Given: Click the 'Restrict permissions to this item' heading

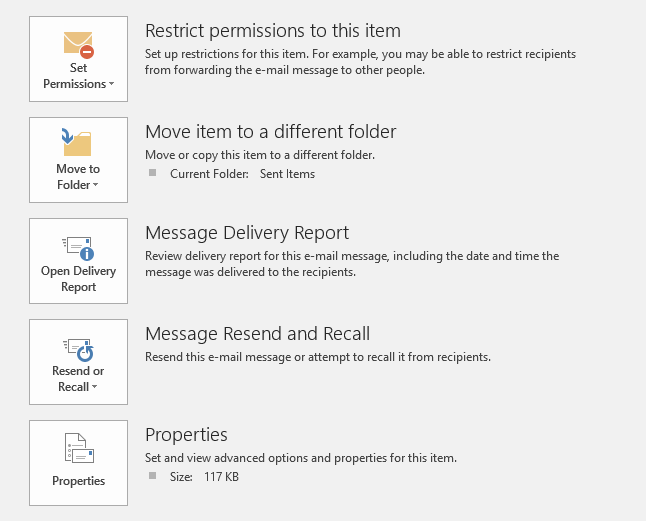Looking at the screenshot, I should (x=272, y=31).
